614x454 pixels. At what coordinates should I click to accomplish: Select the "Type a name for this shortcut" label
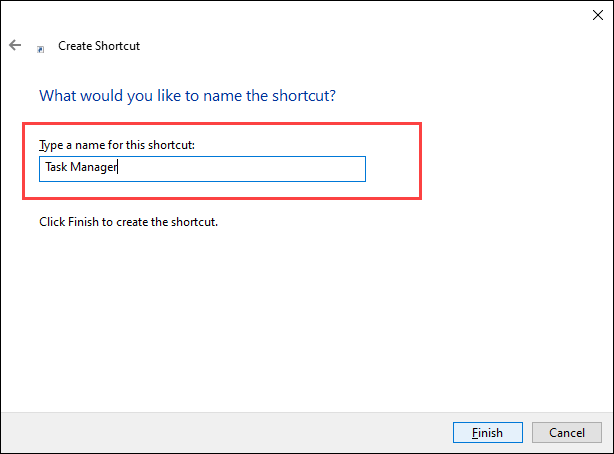(117, 145)
